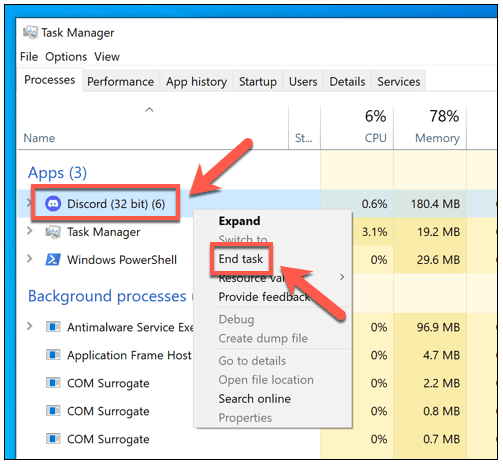Image resolution: width=503 pixels, height=464 pixels.
Task: Click the Task Manager title bar icon
Action: pyautogui.click(x=30, y=33)
